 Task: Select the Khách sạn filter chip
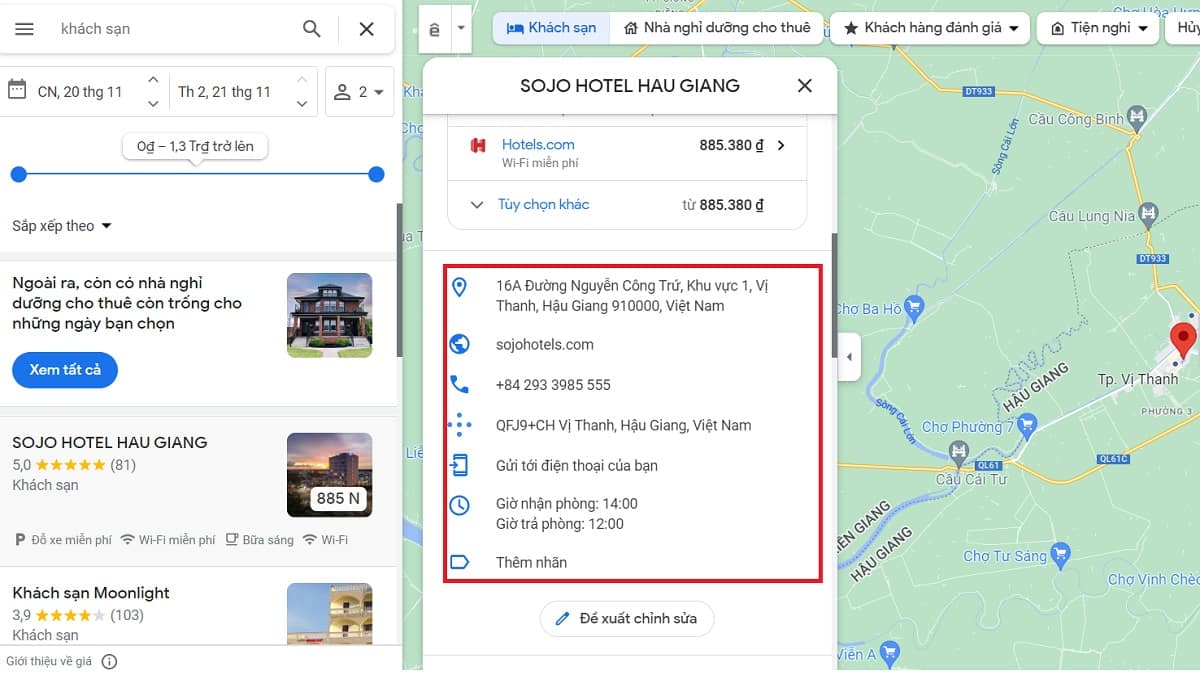pyautogui.click(x=551, y=28)
